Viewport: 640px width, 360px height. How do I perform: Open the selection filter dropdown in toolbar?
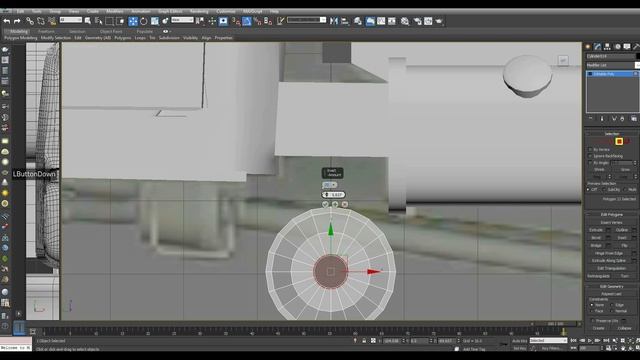(71, 20)
